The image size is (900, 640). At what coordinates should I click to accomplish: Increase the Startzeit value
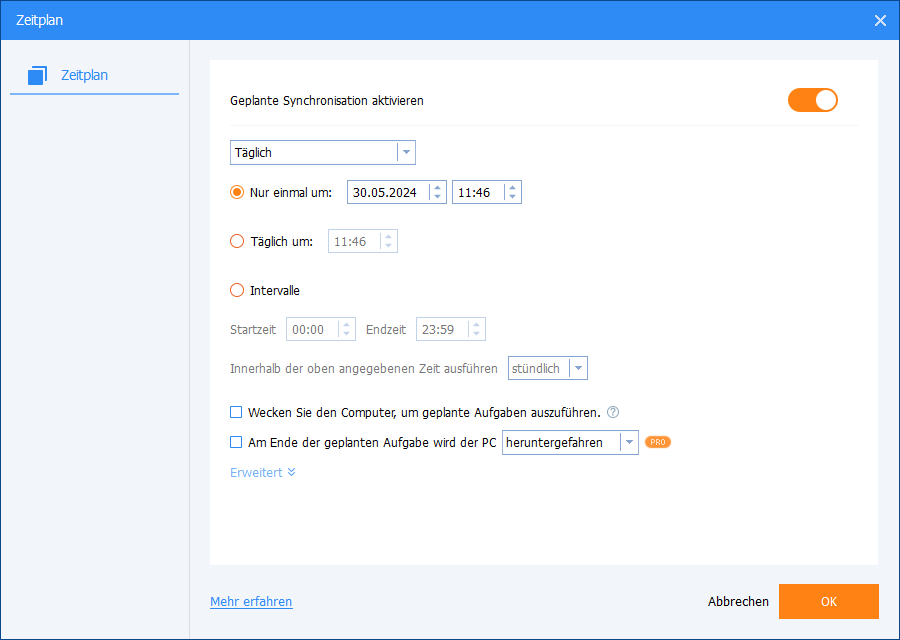click(347, 324)
